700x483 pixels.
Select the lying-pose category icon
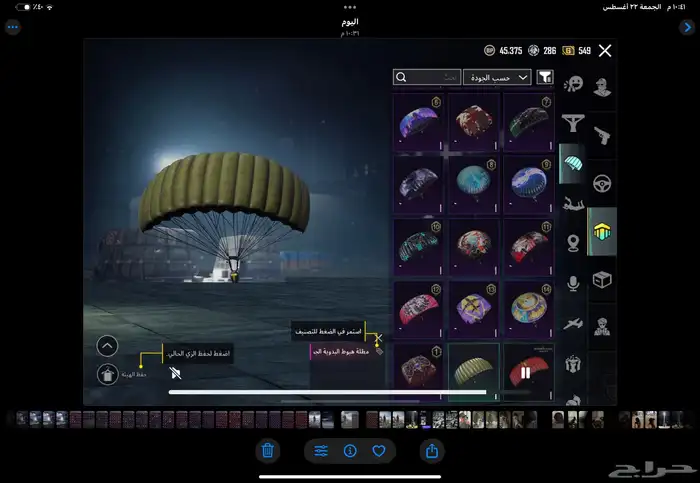pos(573,204)
